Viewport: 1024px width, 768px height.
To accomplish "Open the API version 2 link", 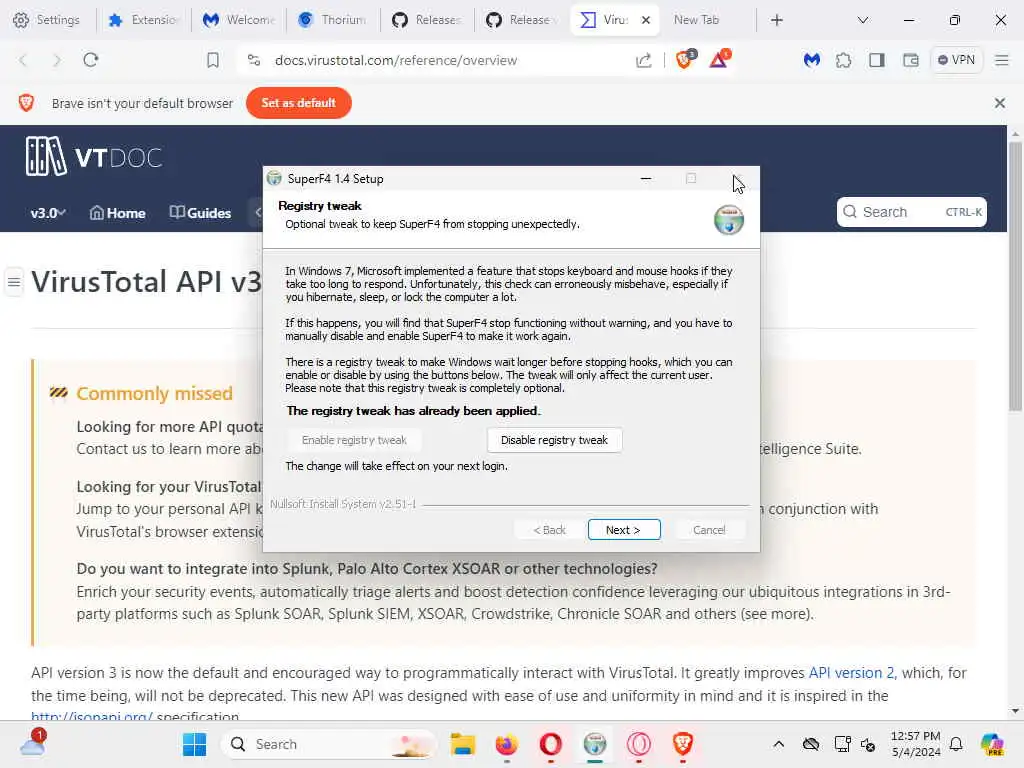I will pyautogui.click(x=851, y=673).
